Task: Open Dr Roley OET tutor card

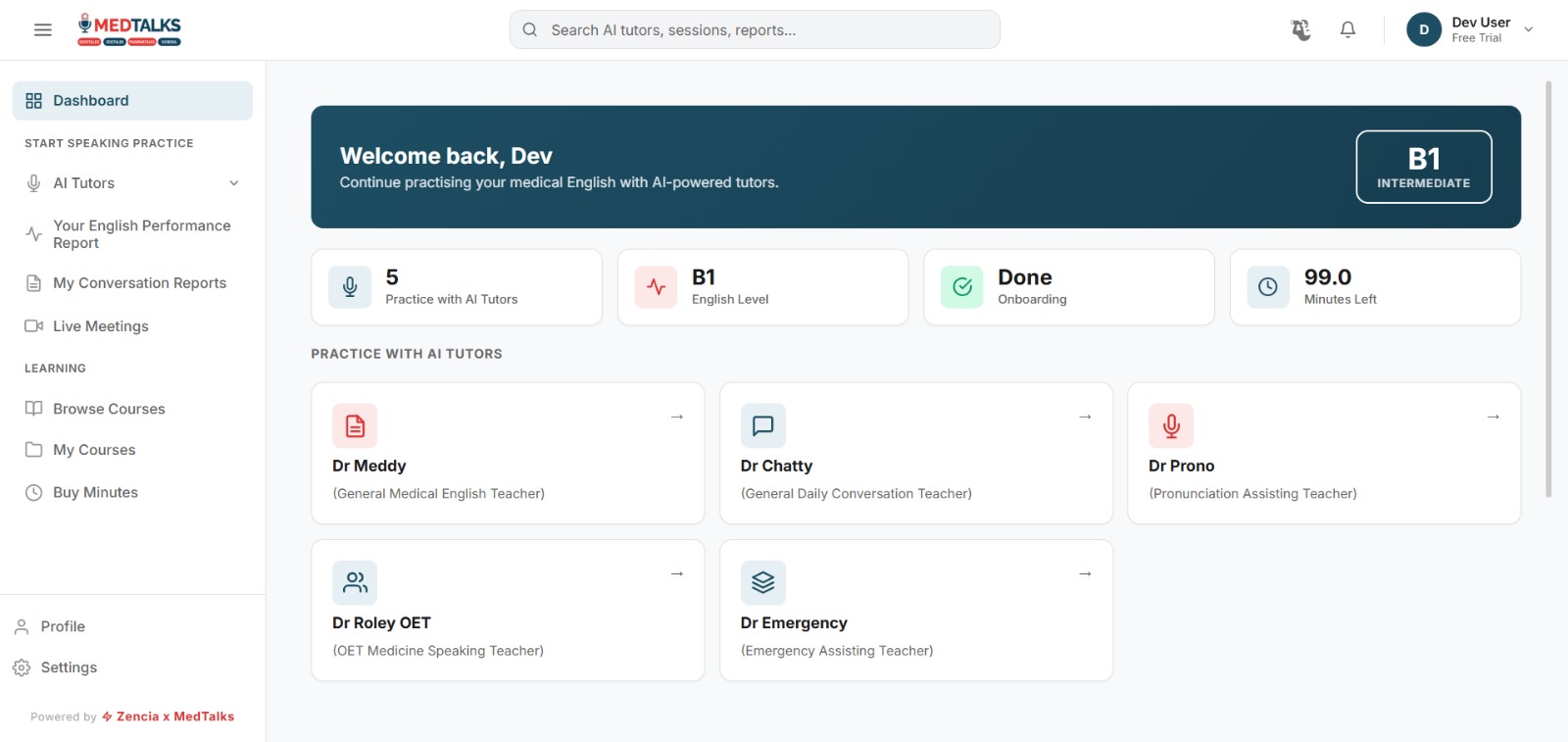Action: tap(508, 610)
